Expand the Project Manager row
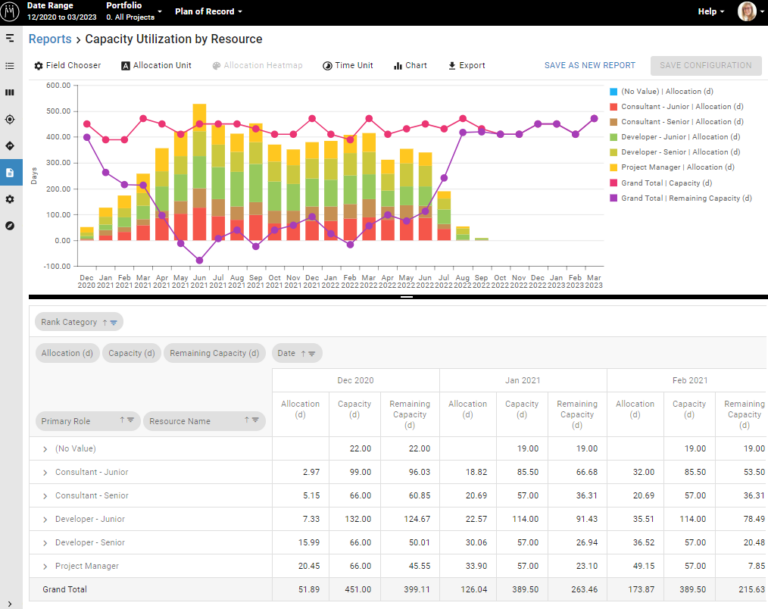 coord(45,566)
